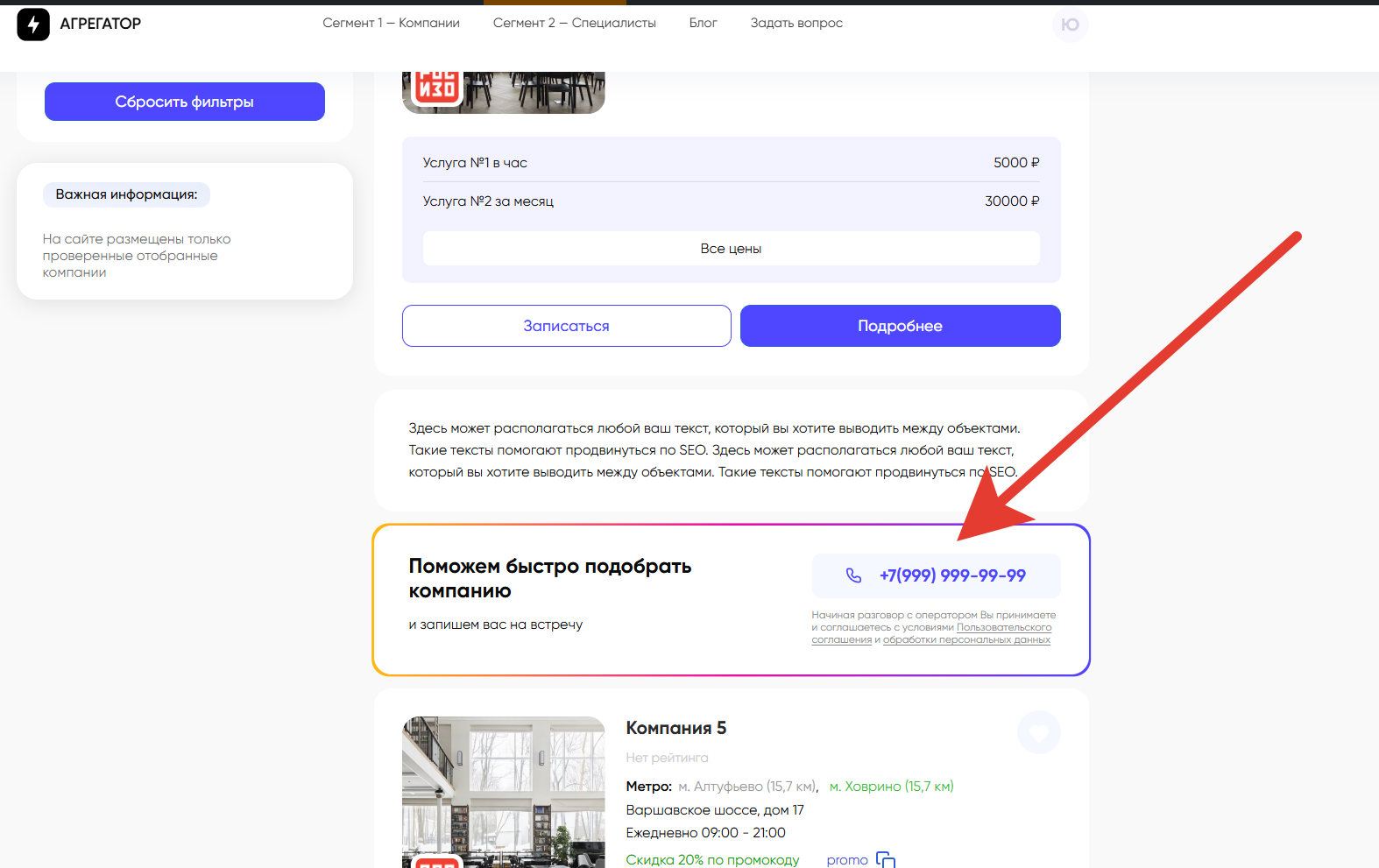Call the number +7(999) 999-99-99
1379x868 pixels.
point(951,575)
